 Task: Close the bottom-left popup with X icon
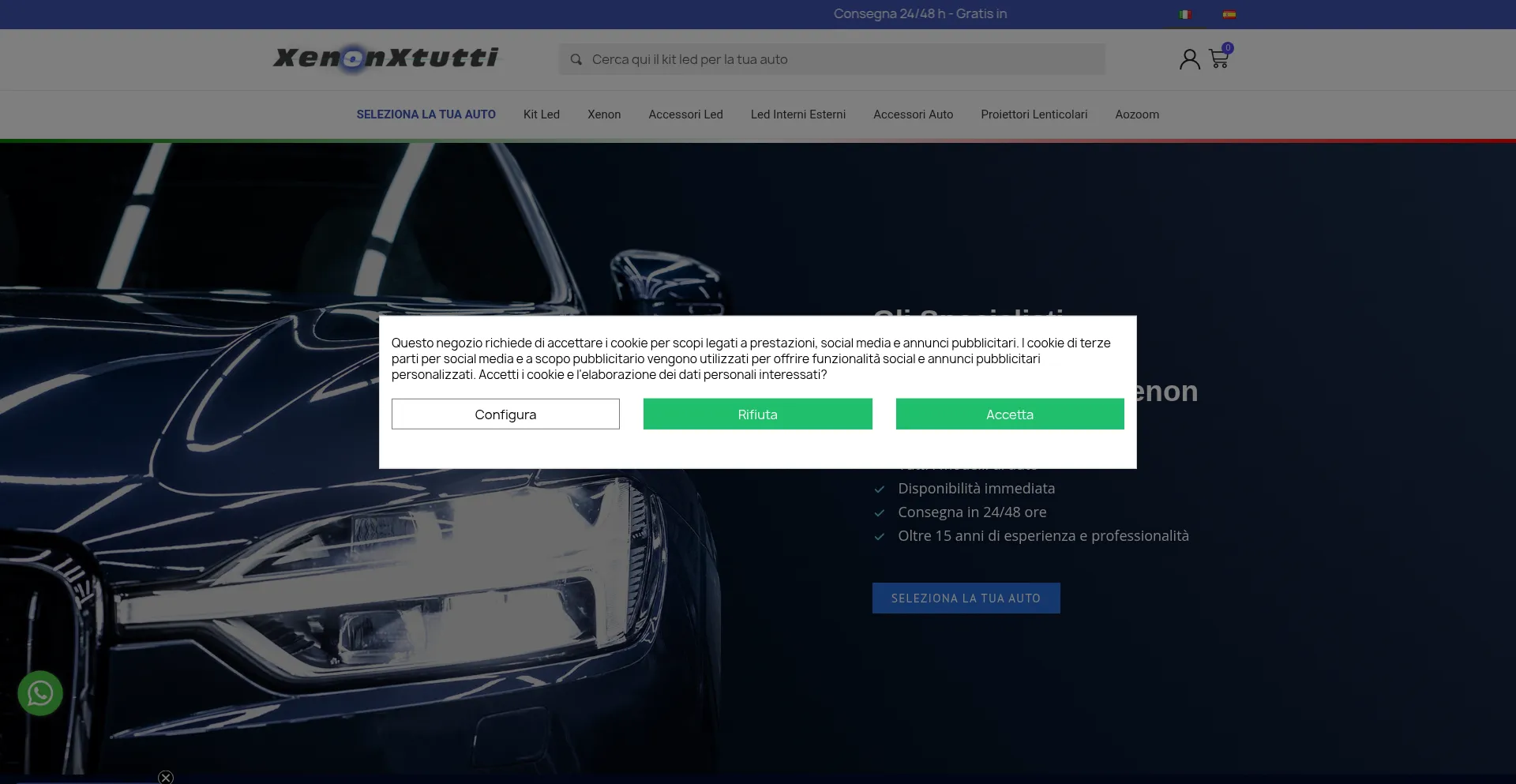(x=166, y=778)
